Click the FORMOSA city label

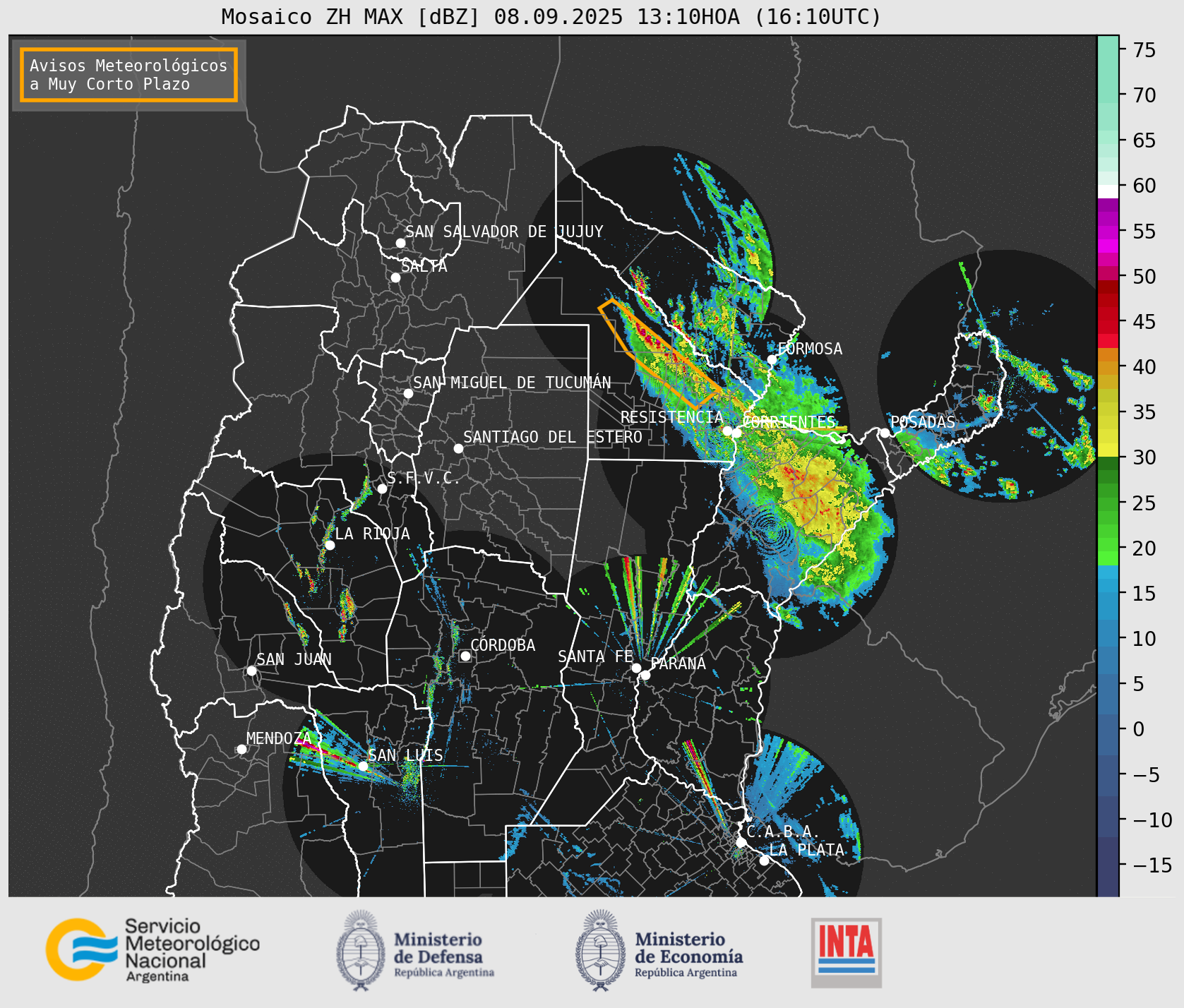click(x=810, y=349)
